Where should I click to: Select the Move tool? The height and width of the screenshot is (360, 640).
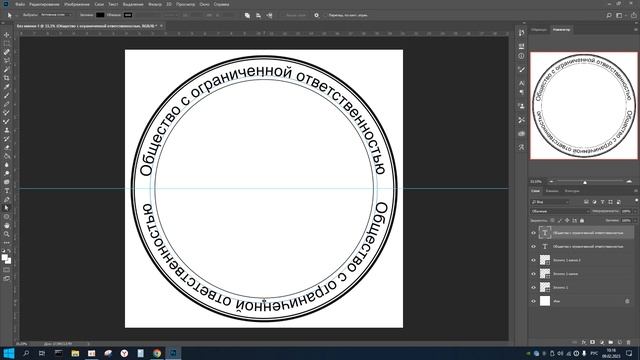tap(7, 35)
